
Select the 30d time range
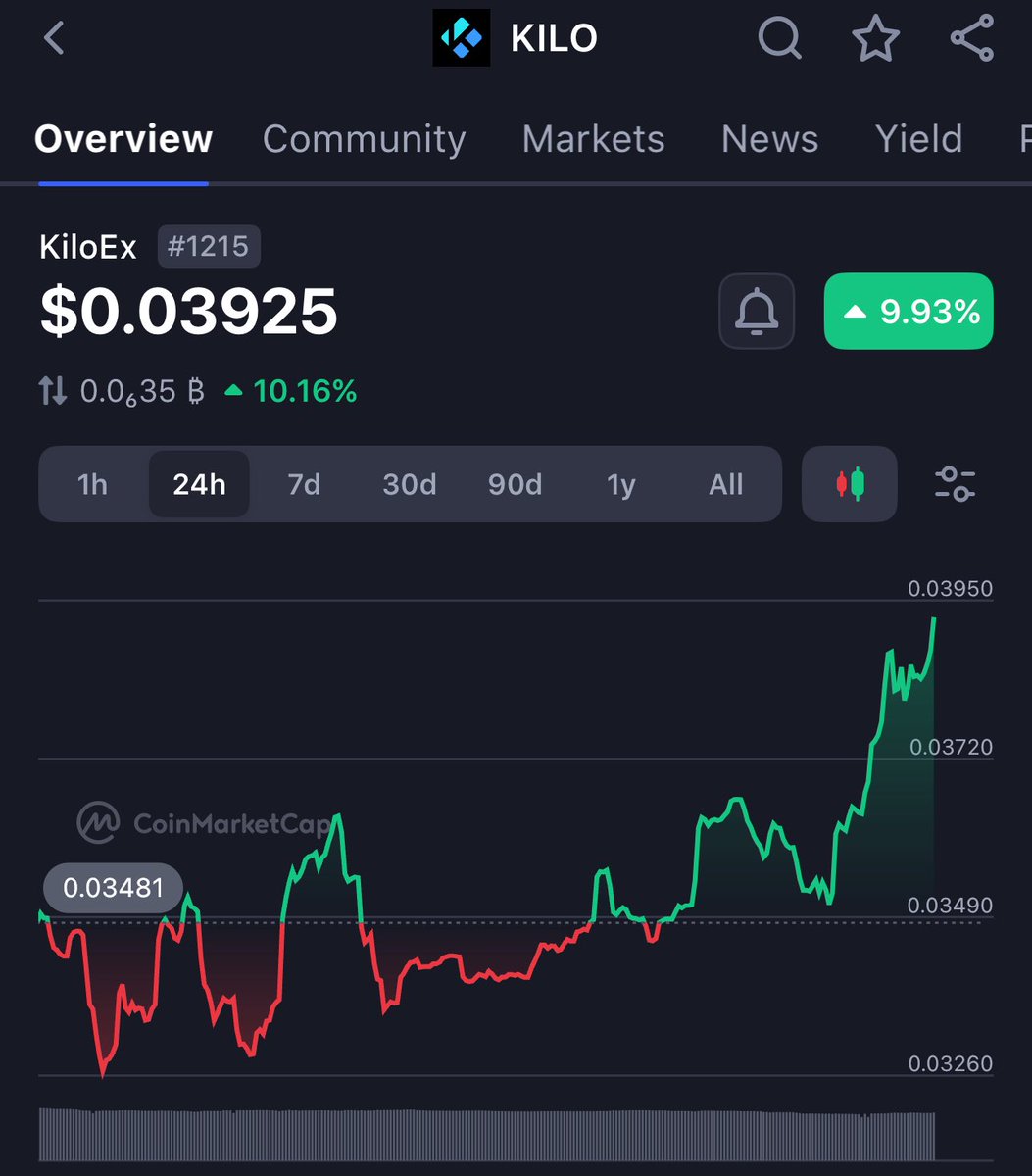coord(410,484)
